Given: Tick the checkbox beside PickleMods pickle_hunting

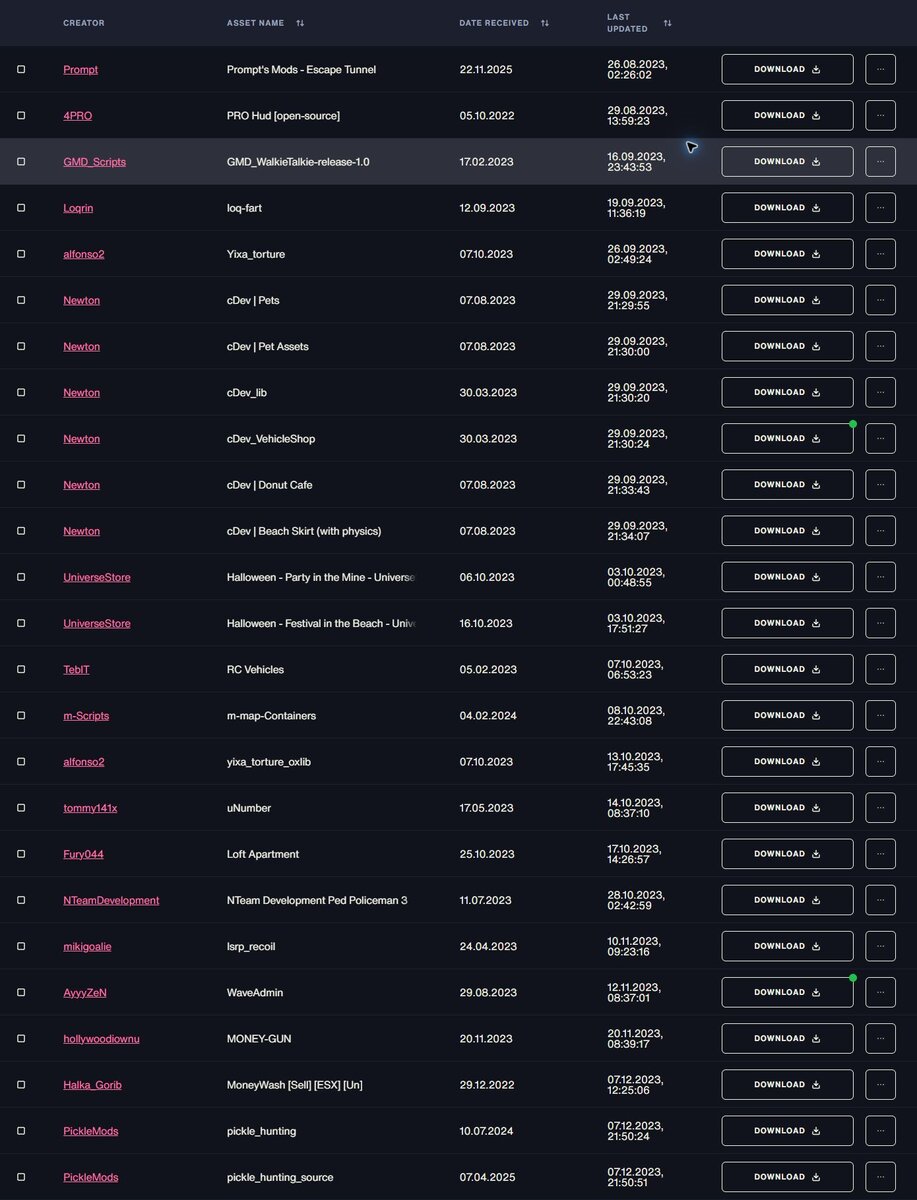Looking at the screenshot, I should click(21, 1131).
